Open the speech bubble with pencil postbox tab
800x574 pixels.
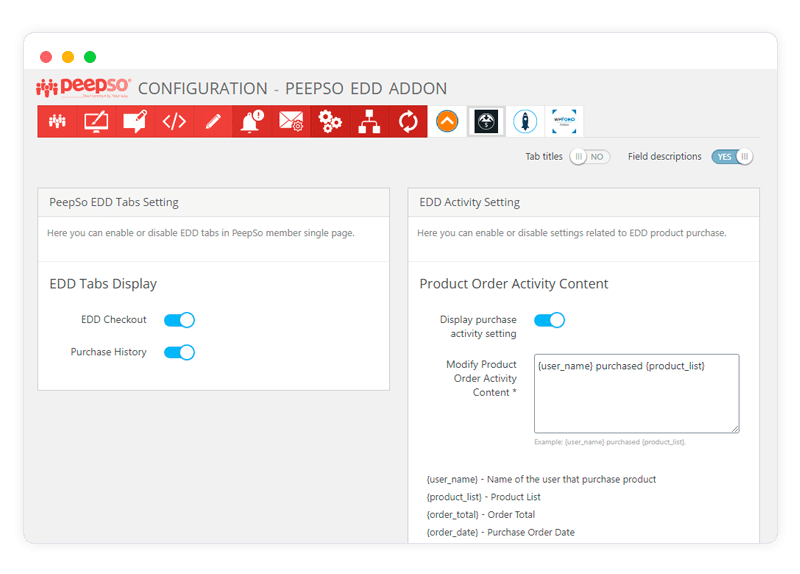pos(135,121)
